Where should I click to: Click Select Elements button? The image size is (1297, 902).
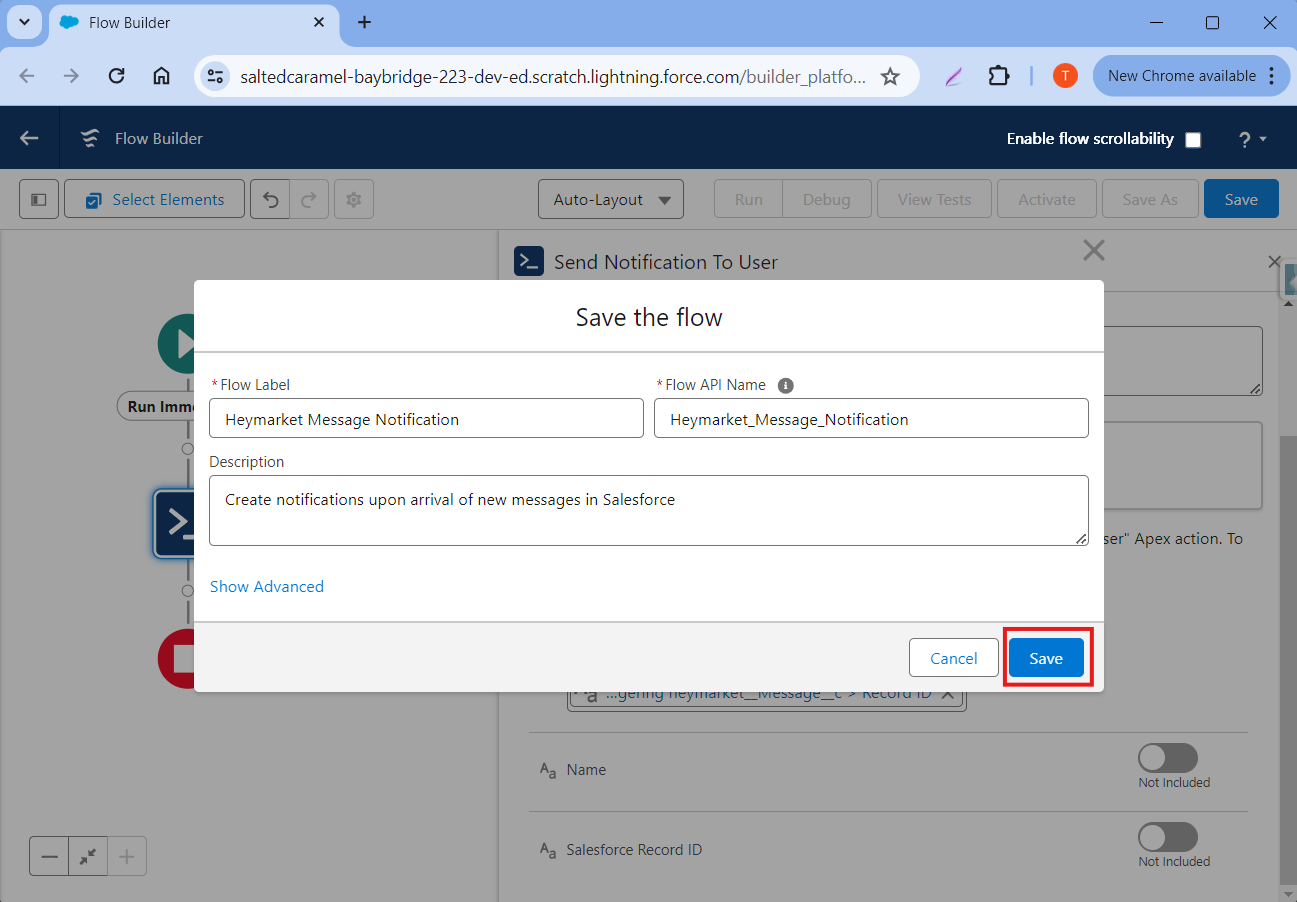pyautogui.click(x=155, y=199)
